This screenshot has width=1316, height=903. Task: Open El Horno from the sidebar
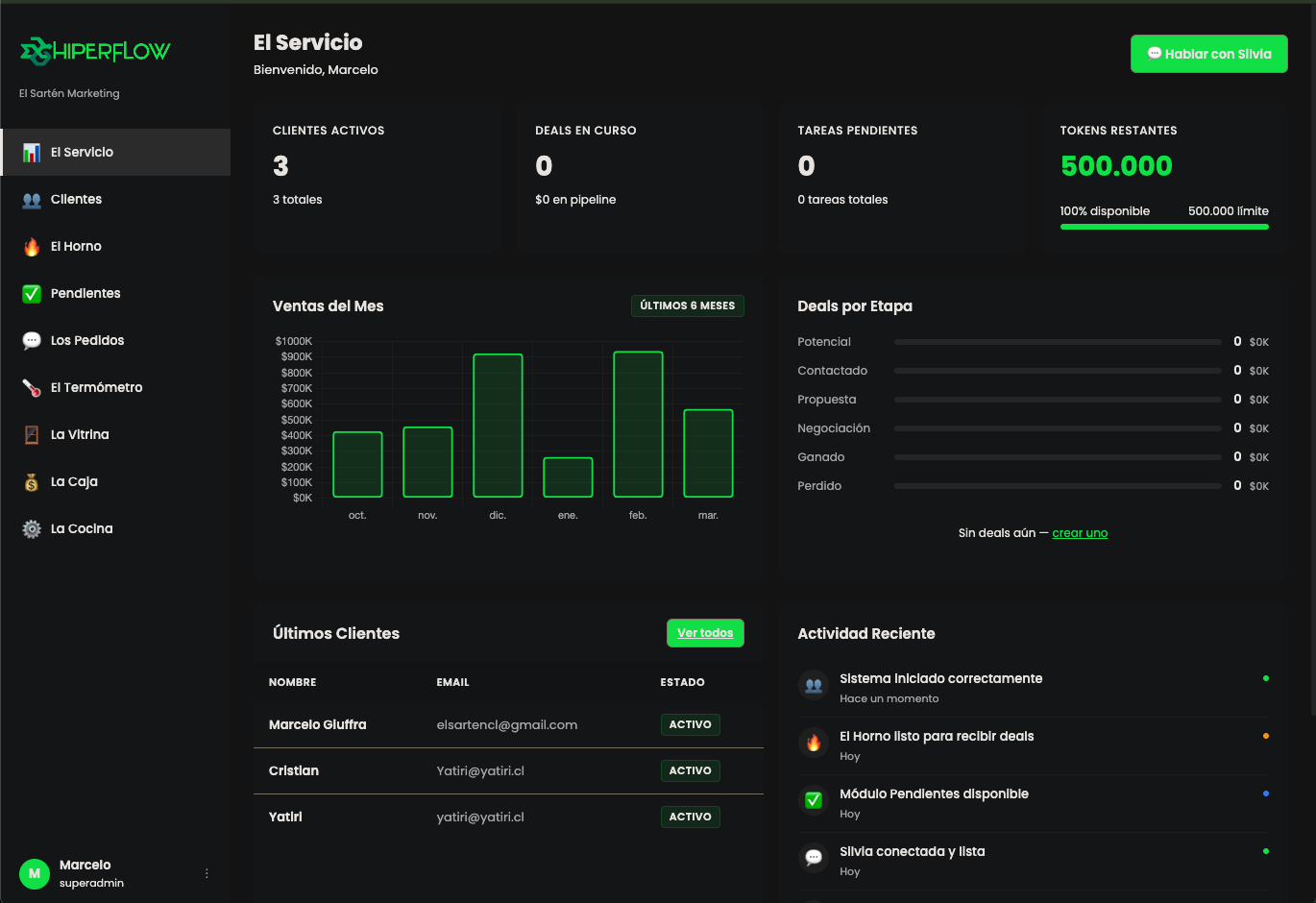point(115,247)
